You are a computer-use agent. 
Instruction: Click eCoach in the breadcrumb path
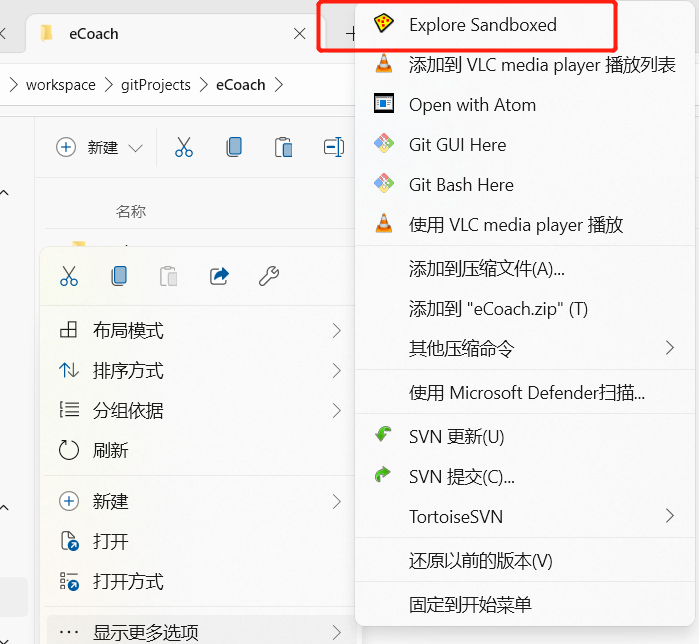[x=241, y=85]
